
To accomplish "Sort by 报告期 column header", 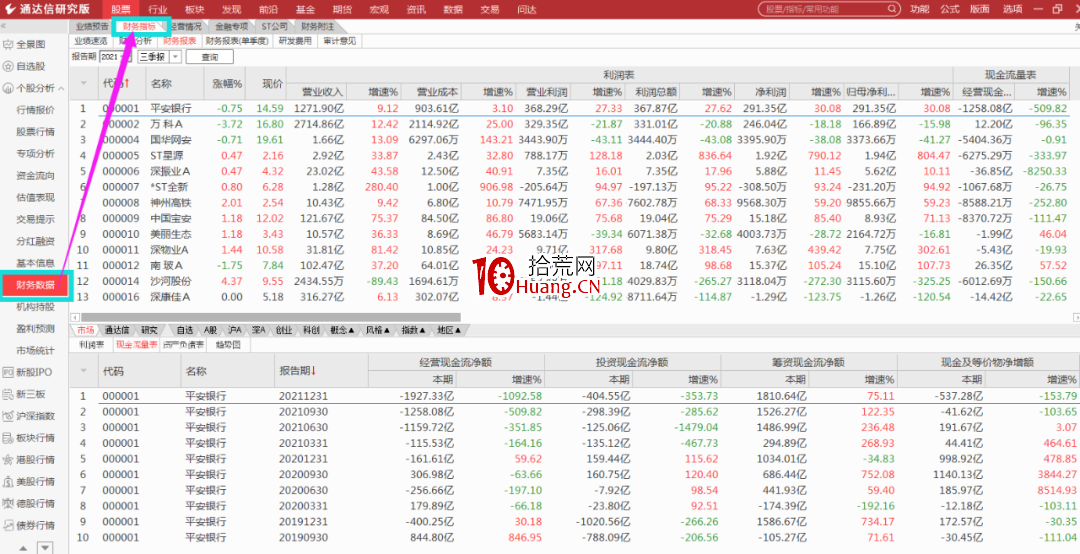I will pyautogui.click(x=296, y=371).
